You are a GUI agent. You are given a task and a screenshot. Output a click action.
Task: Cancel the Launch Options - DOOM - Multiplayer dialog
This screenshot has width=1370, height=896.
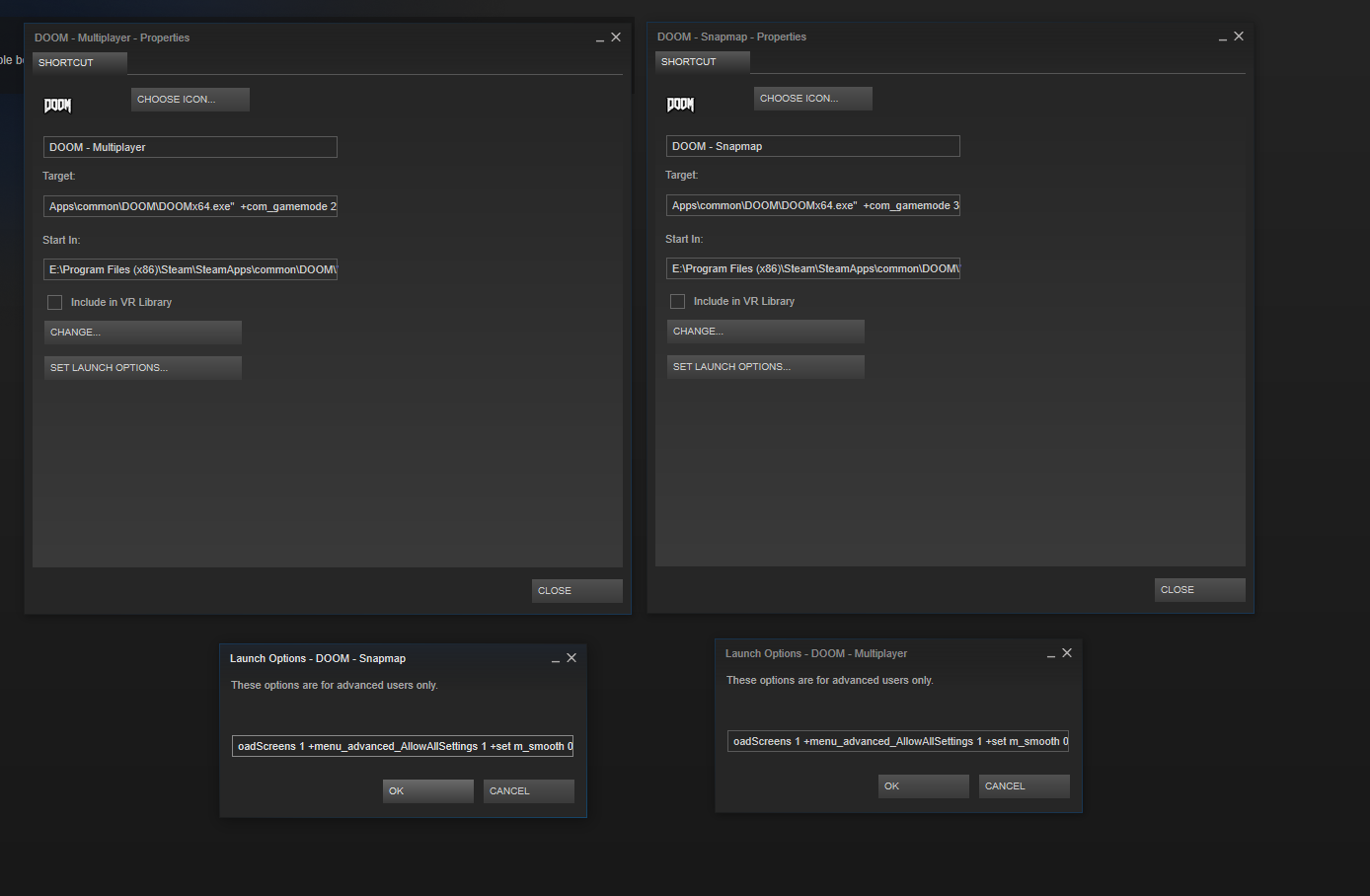(x=1025, y=786)
